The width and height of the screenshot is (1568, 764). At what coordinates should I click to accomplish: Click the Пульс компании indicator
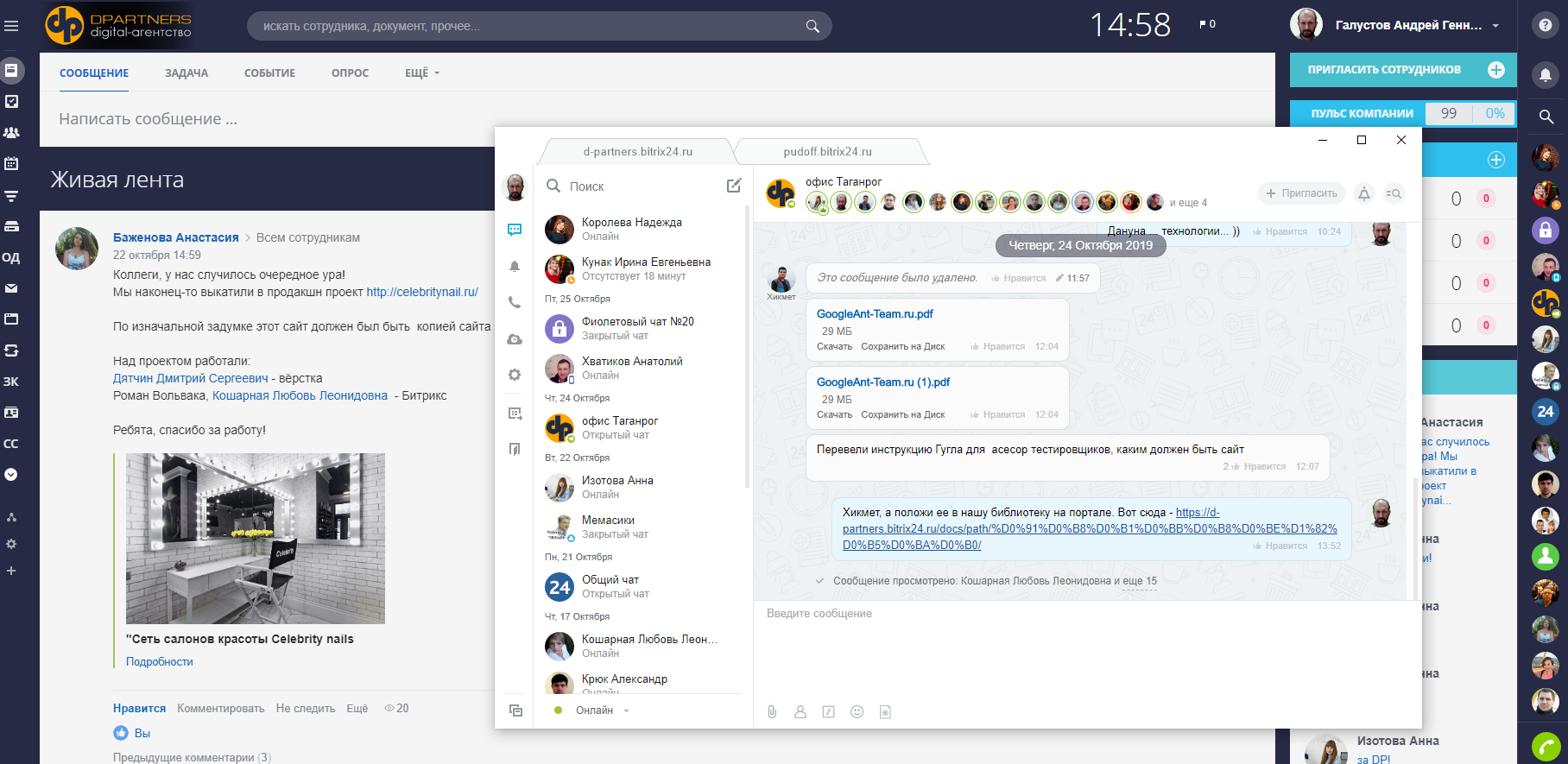pos(1402,113)
